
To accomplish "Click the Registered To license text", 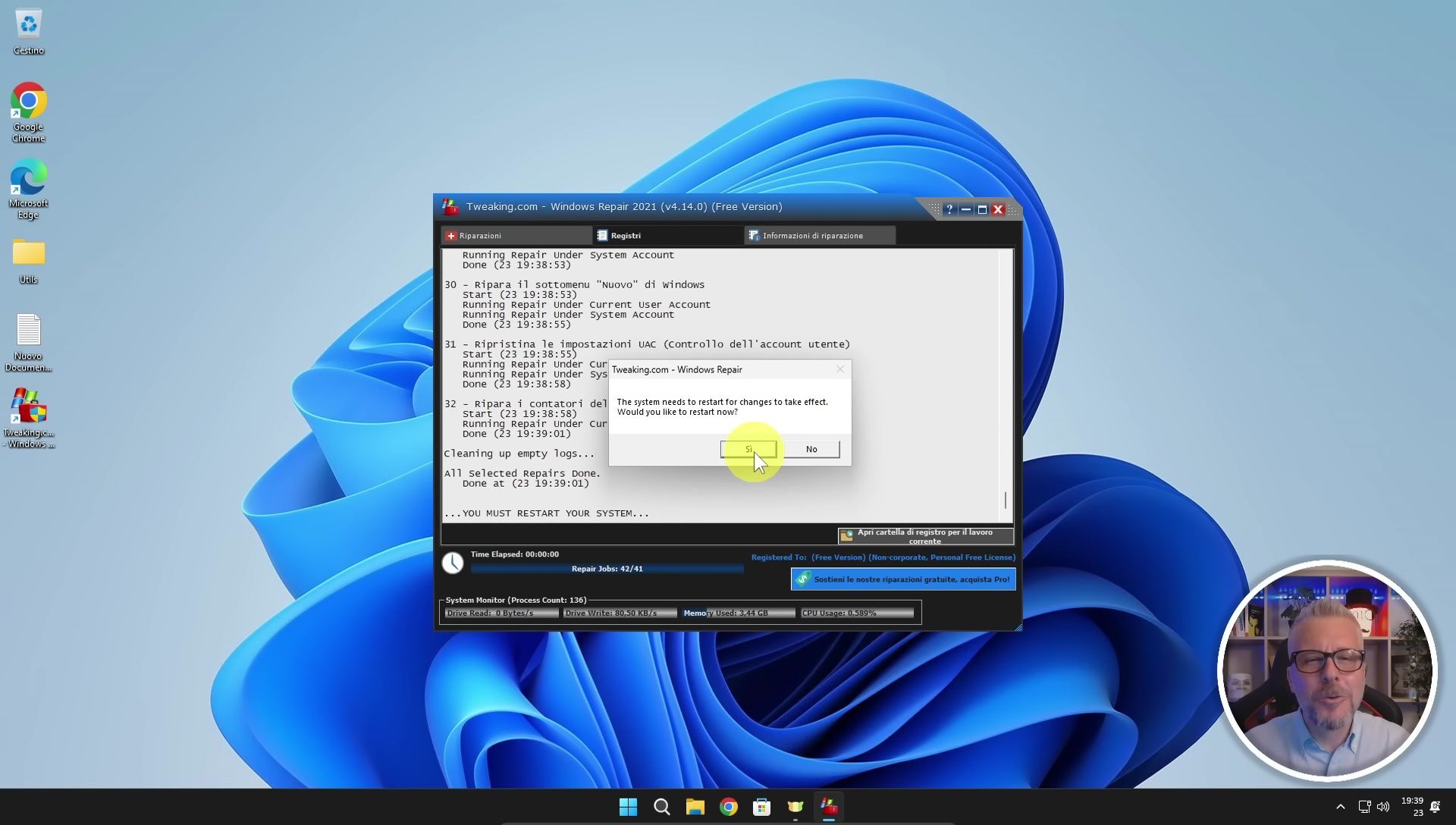I will click(x=883, y=557).
